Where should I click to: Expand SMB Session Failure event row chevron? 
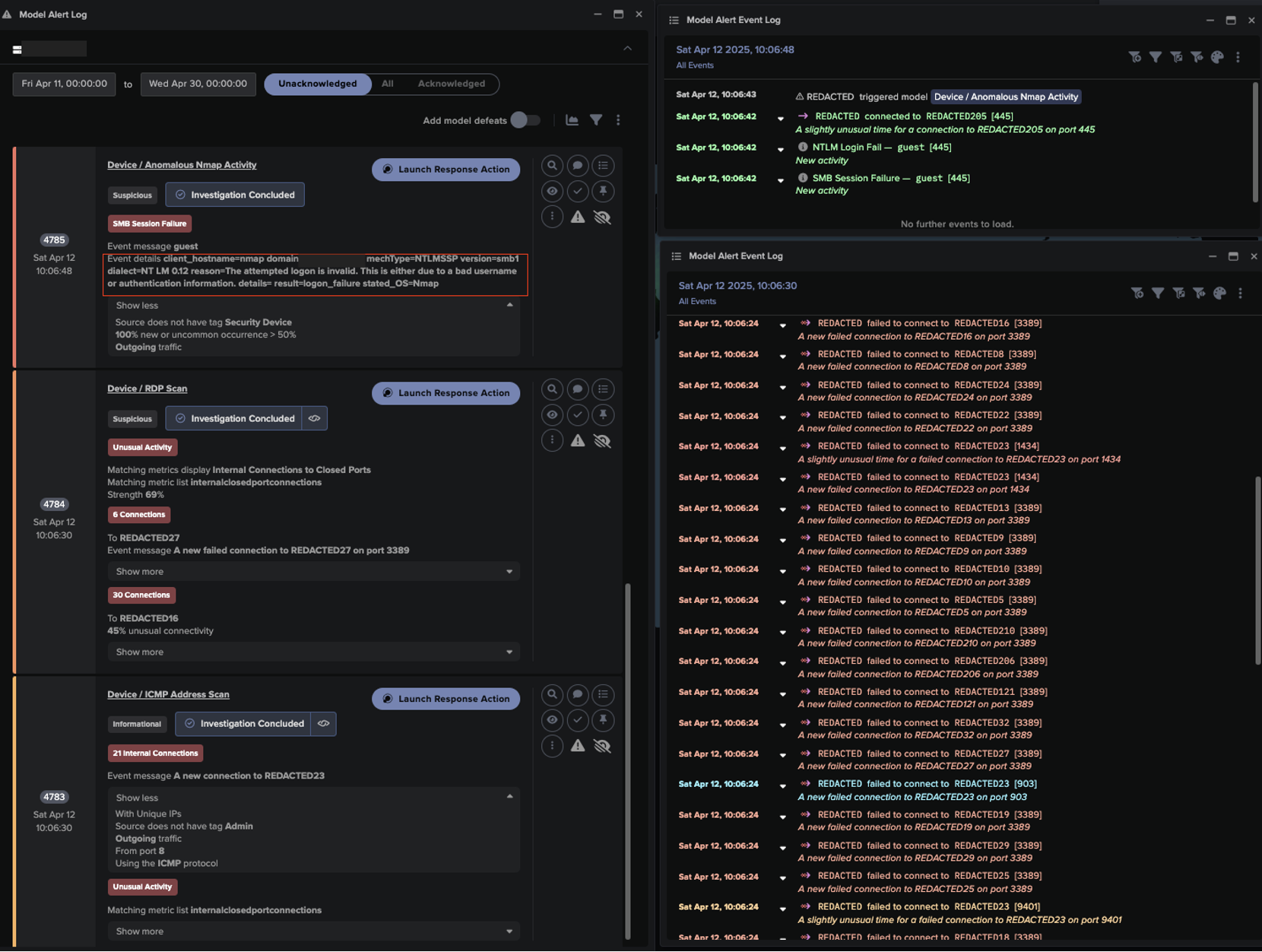[780, 180]
